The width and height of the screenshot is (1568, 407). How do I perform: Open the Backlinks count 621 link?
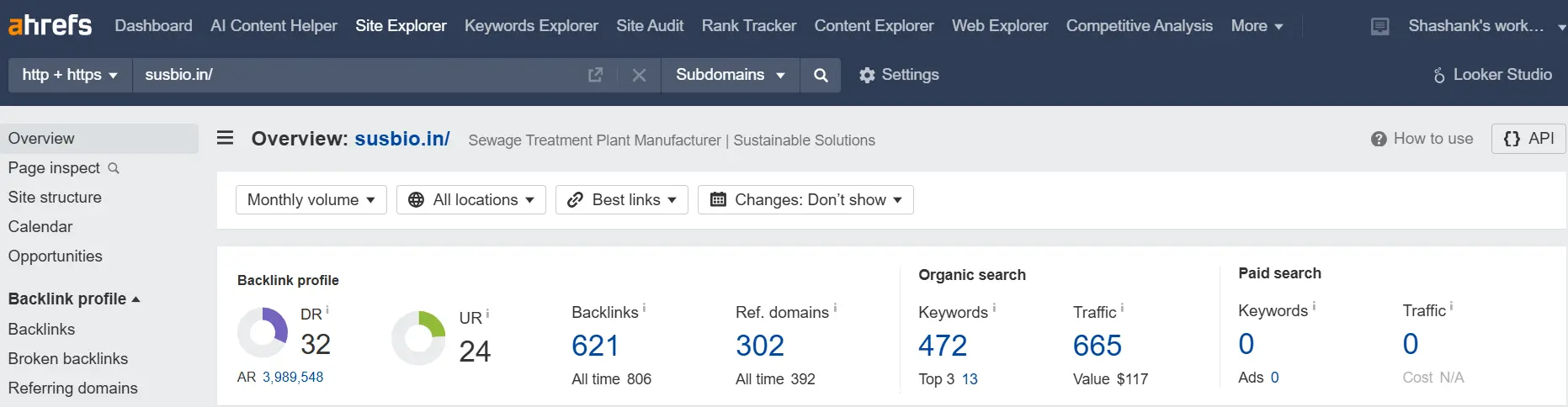pyautogui.click(x=595, y=345)
